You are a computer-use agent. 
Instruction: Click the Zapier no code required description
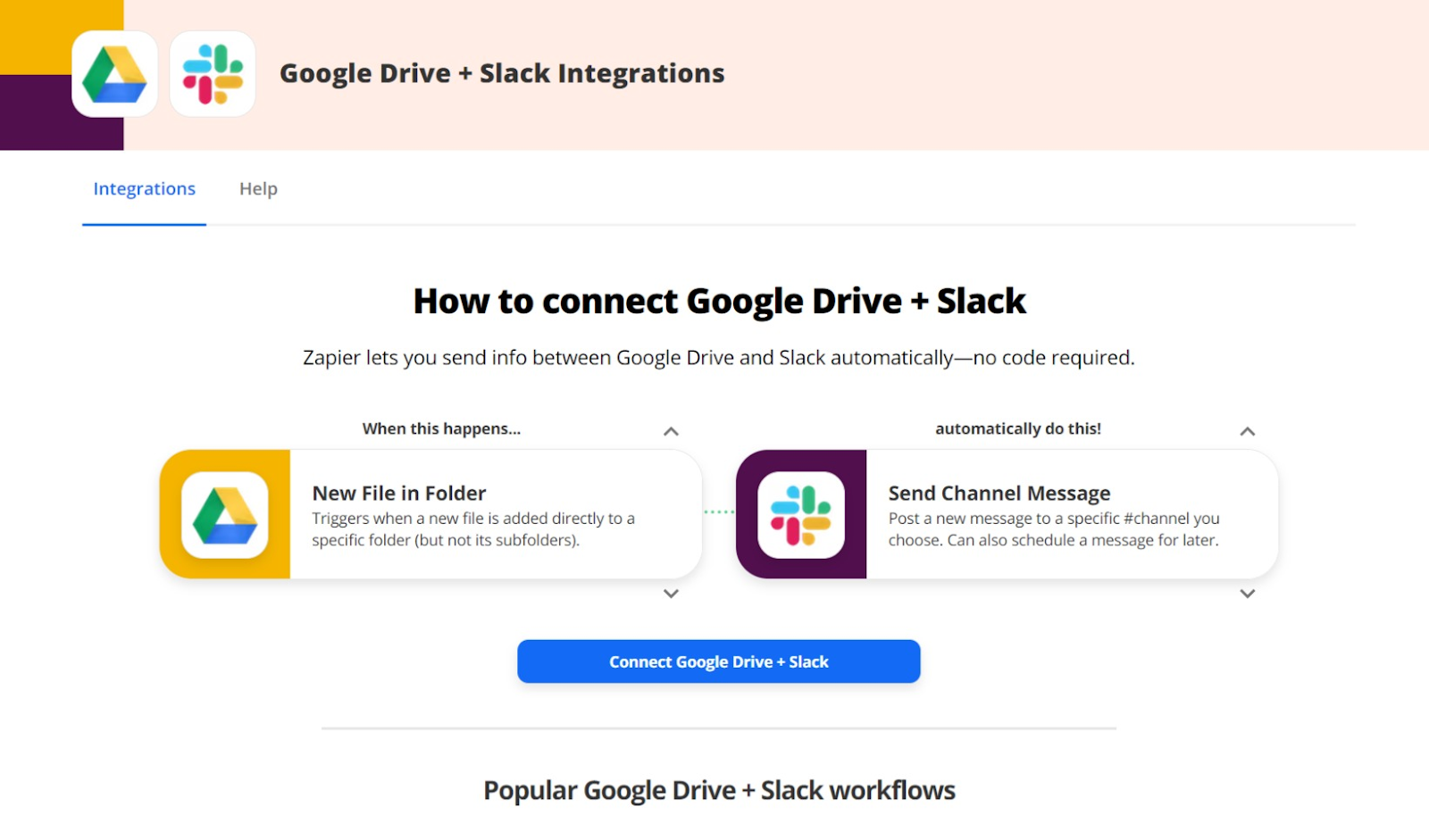(x=719, y=358)
